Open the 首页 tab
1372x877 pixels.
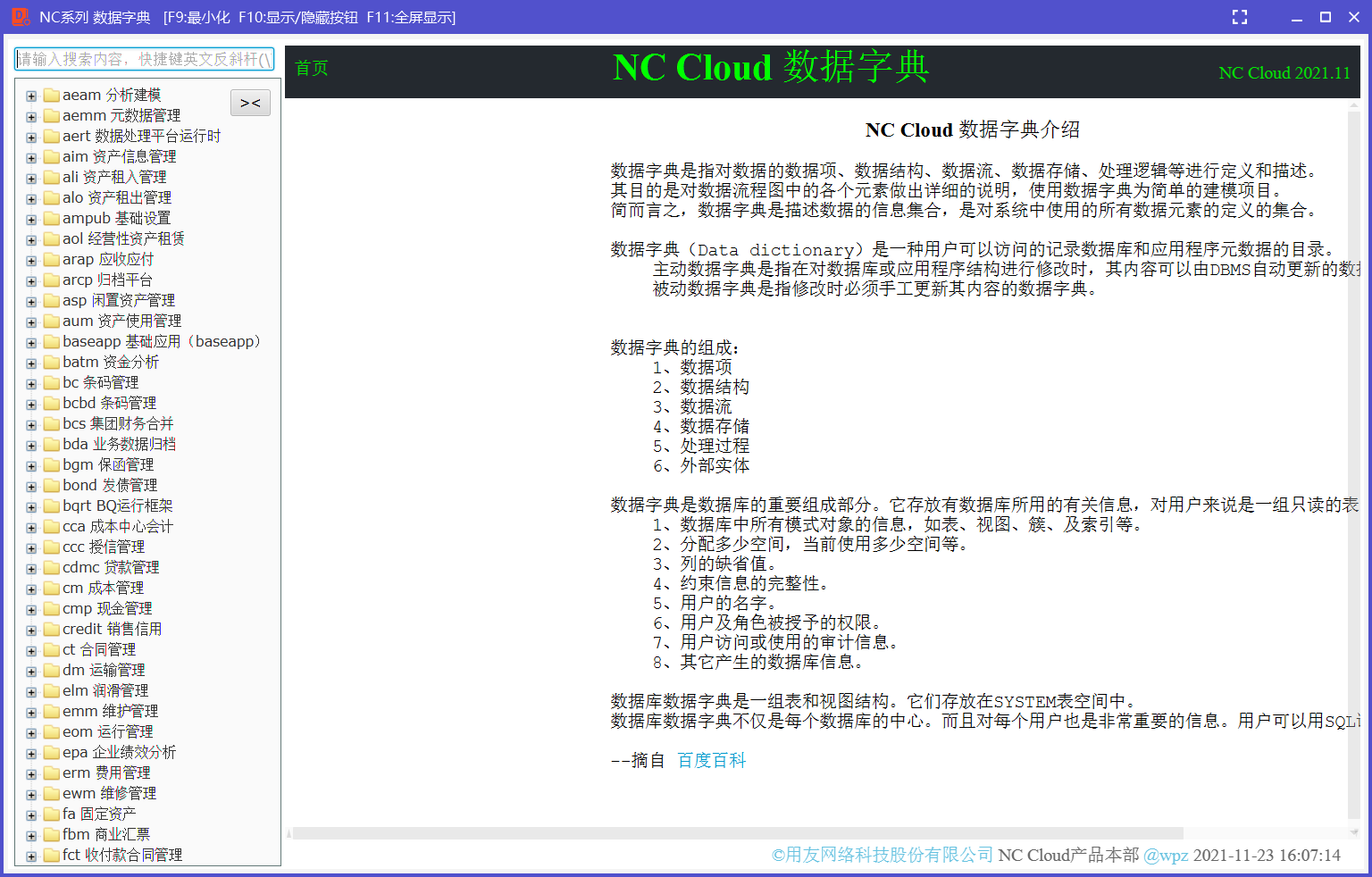(x=311, y=69)
